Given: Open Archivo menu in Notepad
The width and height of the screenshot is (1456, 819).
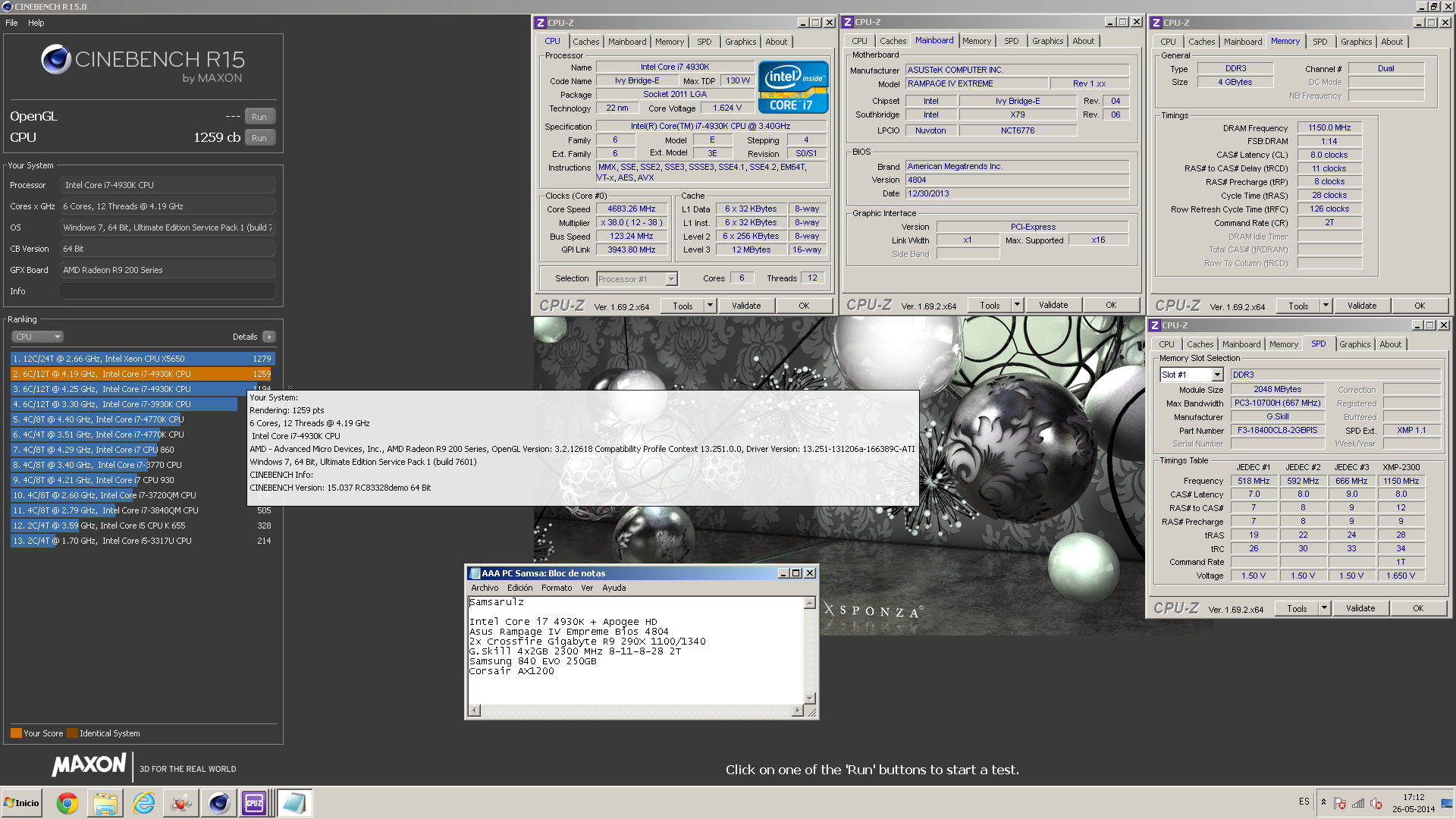Looking at the screenshot, I should click(485, 588).
